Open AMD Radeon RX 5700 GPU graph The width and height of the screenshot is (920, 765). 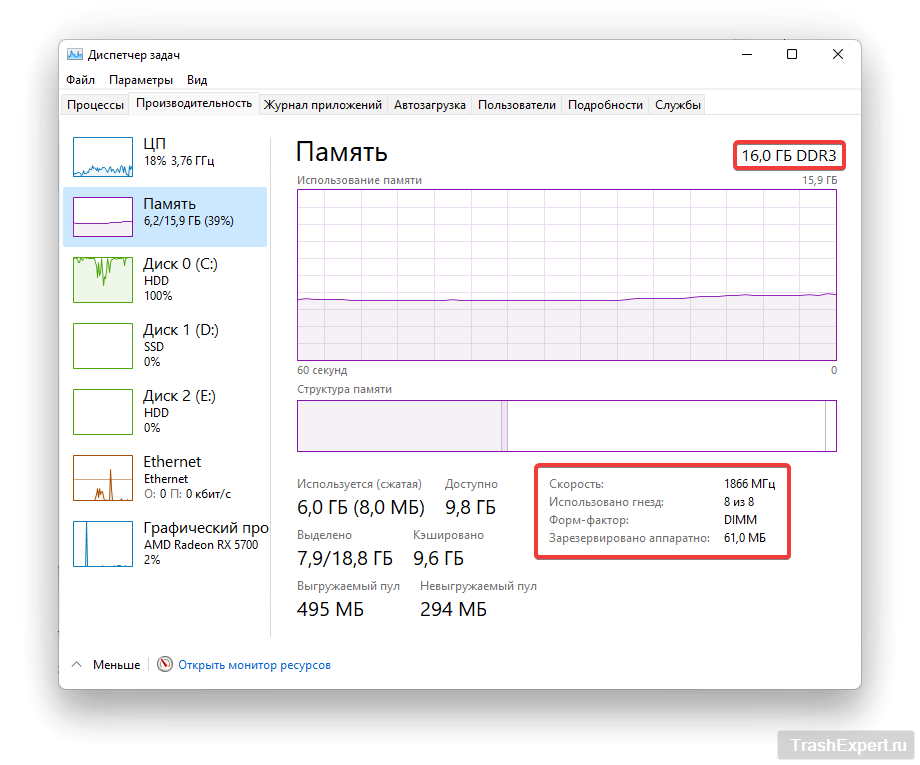point(103,543)
